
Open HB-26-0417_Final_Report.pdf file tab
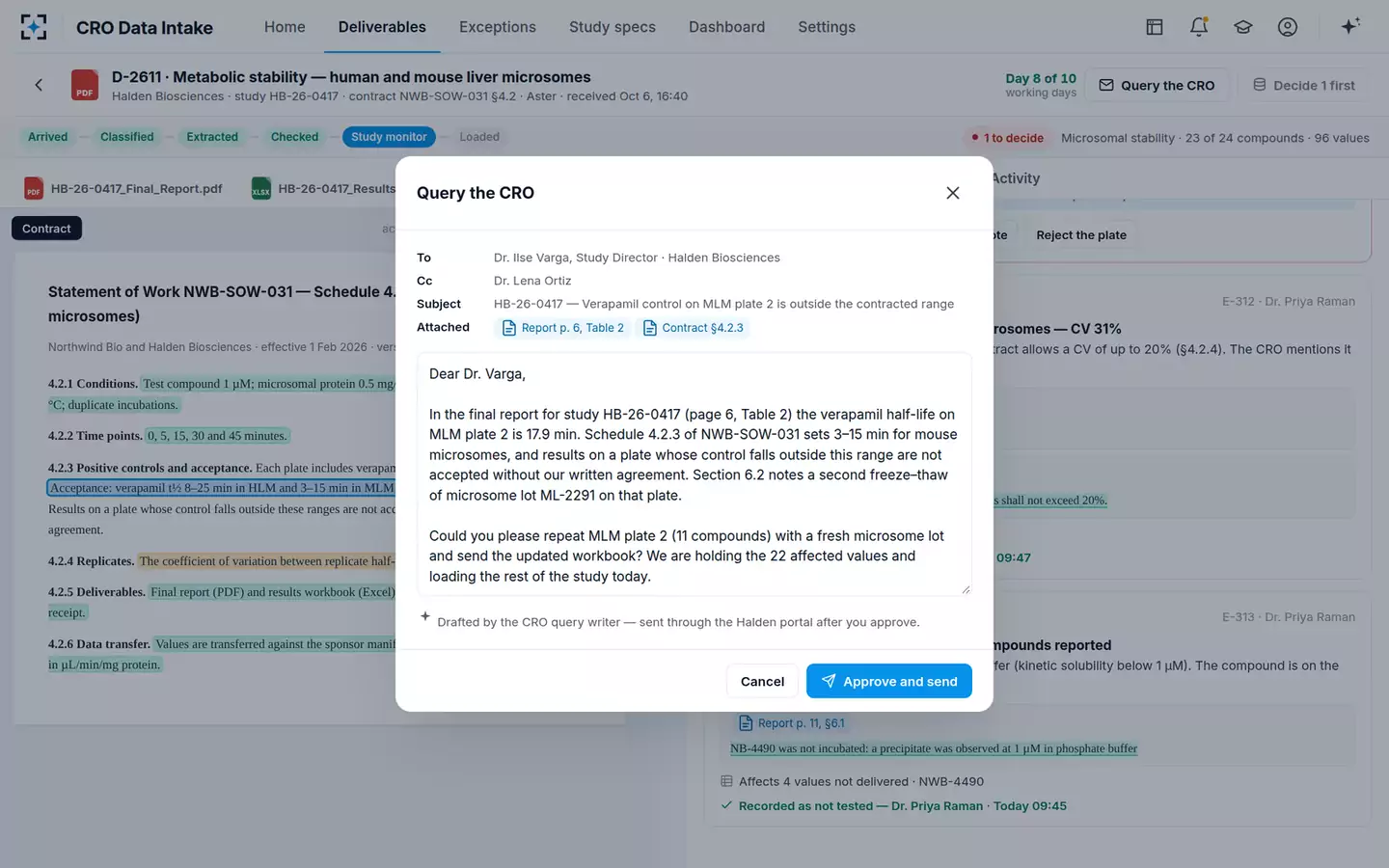[x=123, y=188]
